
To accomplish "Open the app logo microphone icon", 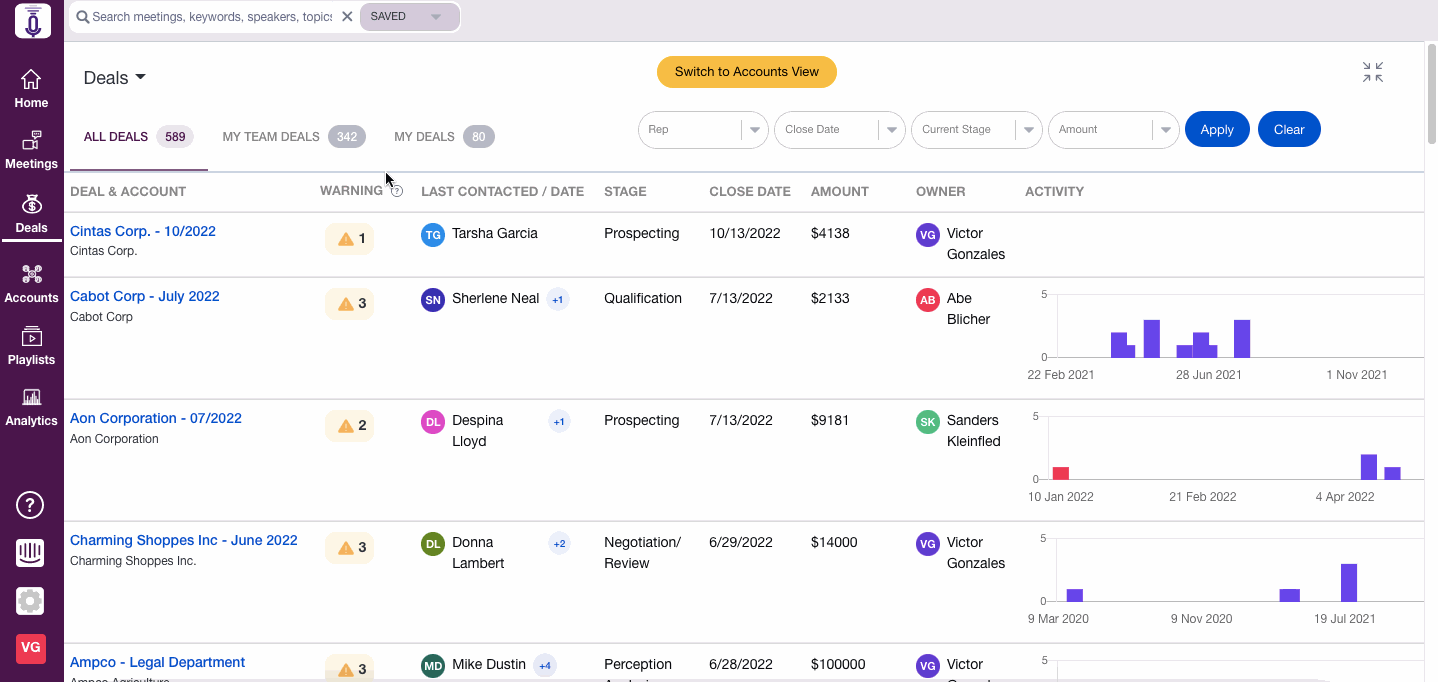I will pos(32,20).
